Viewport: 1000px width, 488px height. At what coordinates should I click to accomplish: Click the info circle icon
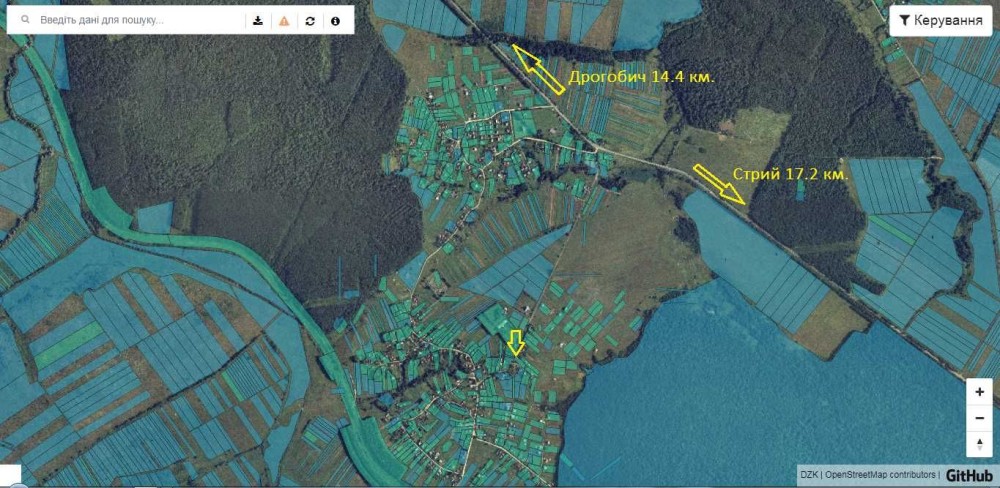coord(335,20)
